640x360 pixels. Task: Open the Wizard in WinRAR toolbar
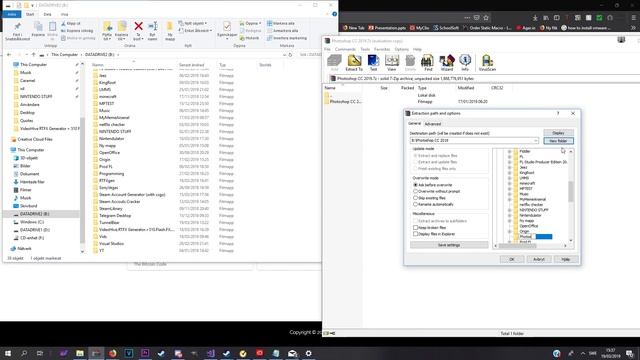447,62
